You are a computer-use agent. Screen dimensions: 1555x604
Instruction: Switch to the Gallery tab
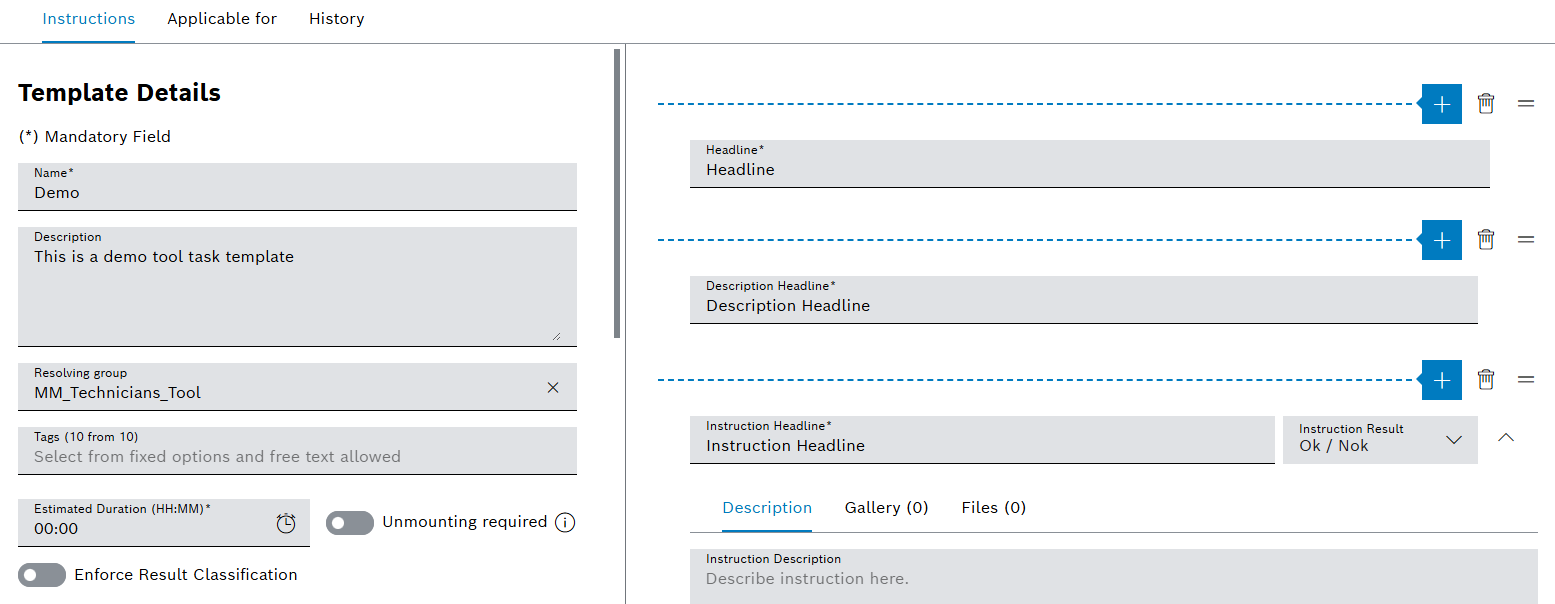coord(886,507)
